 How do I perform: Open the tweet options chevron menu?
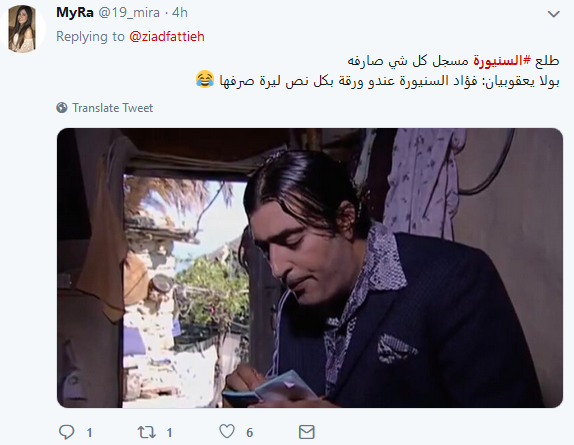pos(553,14)
